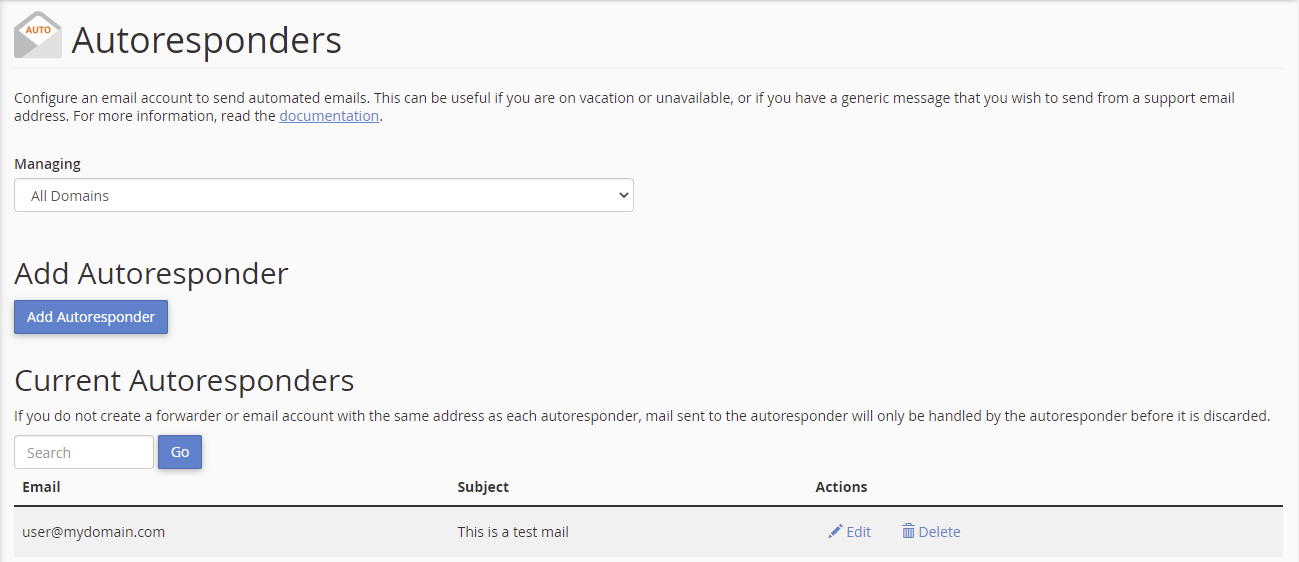Click the trash can icon next to Delete

click(x=908, y=532)
